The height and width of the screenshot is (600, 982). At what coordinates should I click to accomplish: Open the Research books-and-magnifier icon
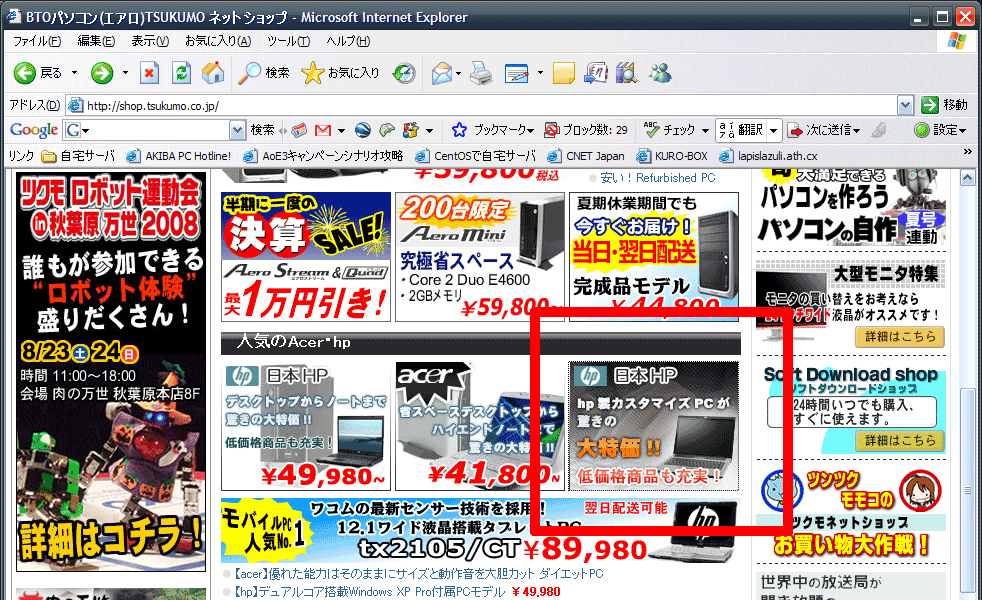(x=626, y=73)
